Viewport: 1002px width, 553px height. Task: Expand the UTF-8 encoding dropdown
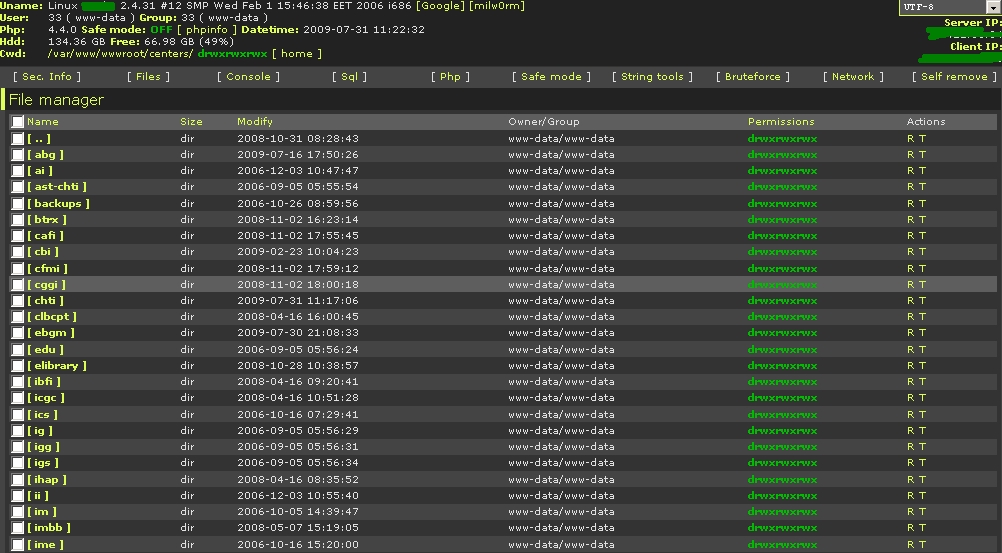click(x=992, y=8)
